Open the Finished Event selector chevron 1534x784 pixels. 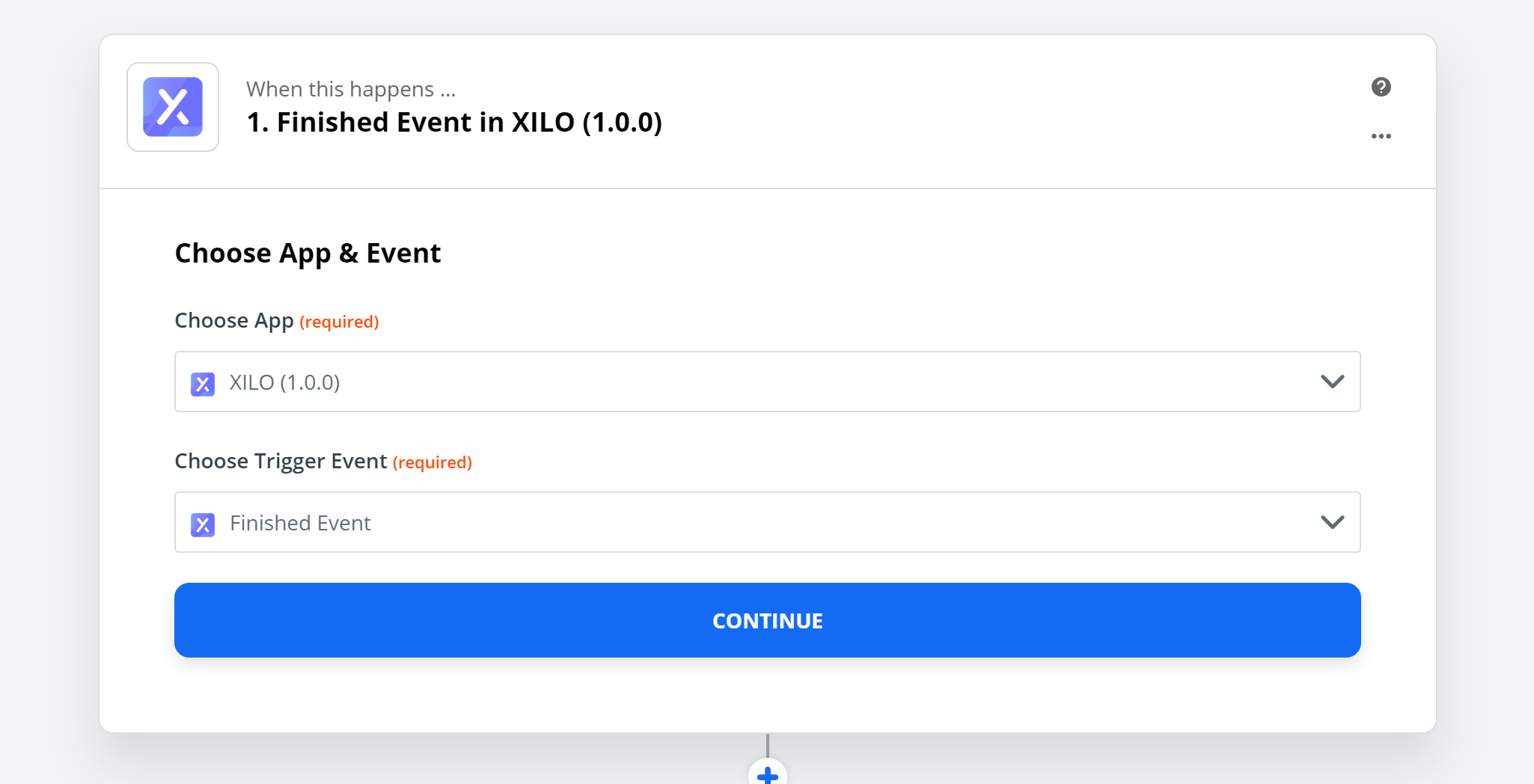(x=1332, y=522)
